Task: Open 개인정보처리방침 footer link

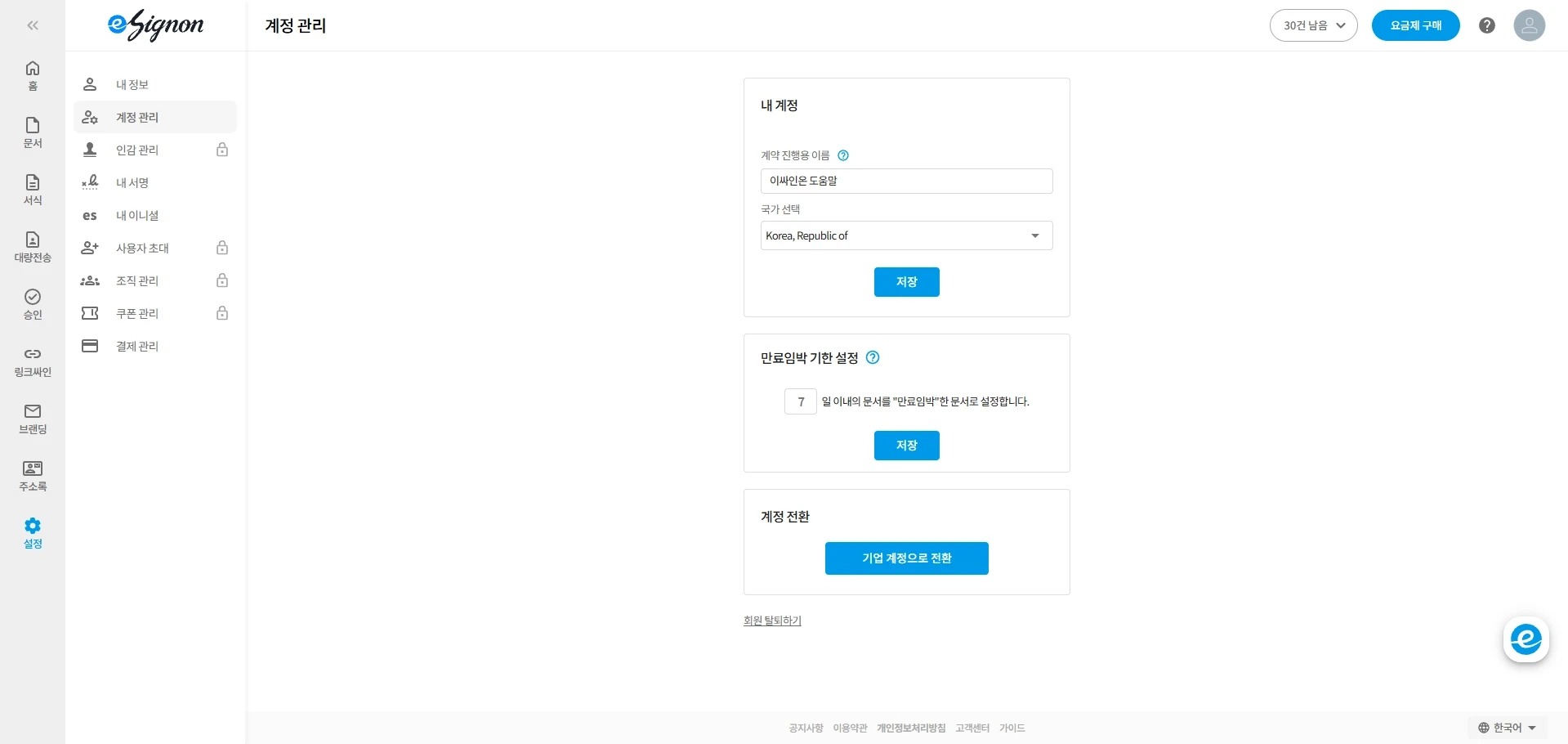Action: pyautogui.click(x=911, y=728)
